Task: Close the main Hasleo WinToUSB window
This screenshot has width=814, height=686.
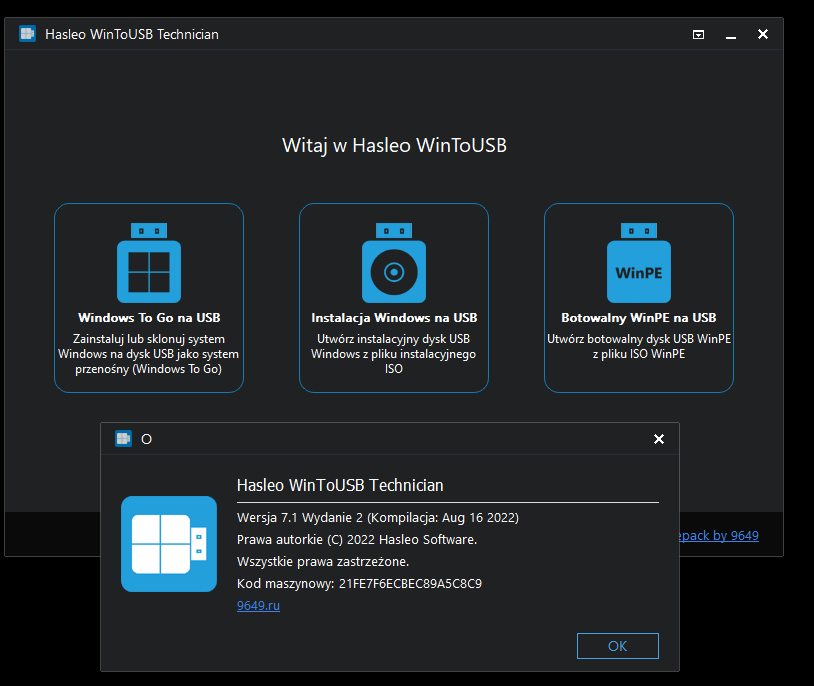Action: click(763, 34)
